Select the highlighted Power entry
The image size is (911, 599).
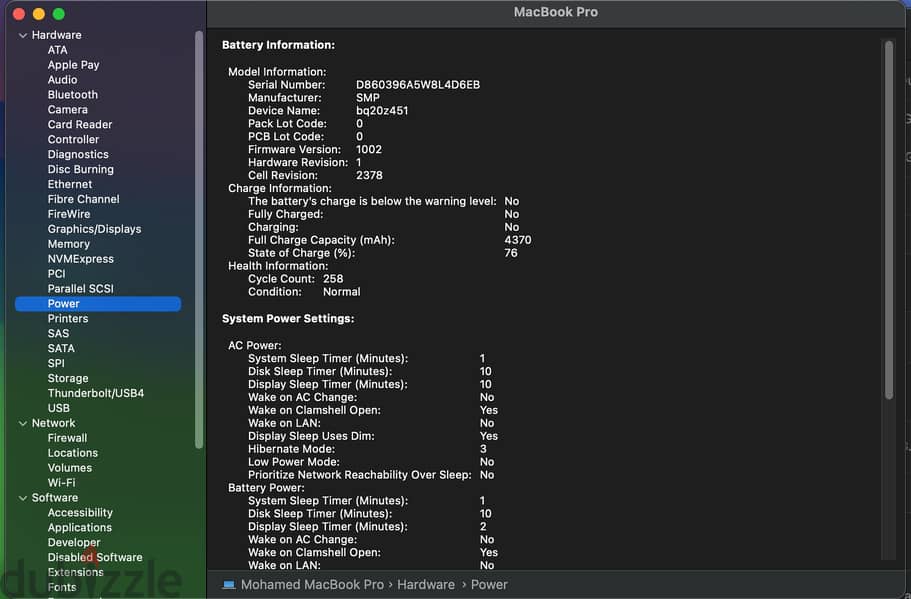coord(98,304)
